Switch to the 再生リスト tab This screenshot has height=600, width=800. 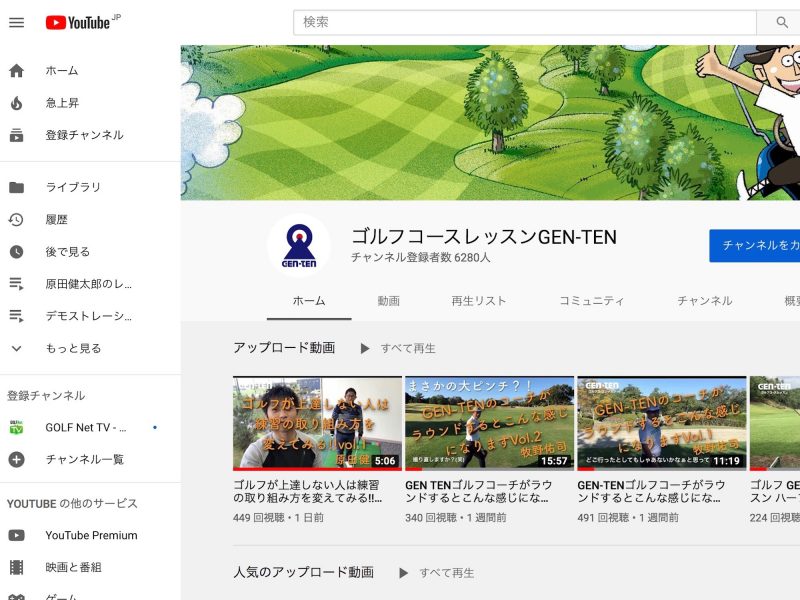pyautogui.click(x=479, y=301)
